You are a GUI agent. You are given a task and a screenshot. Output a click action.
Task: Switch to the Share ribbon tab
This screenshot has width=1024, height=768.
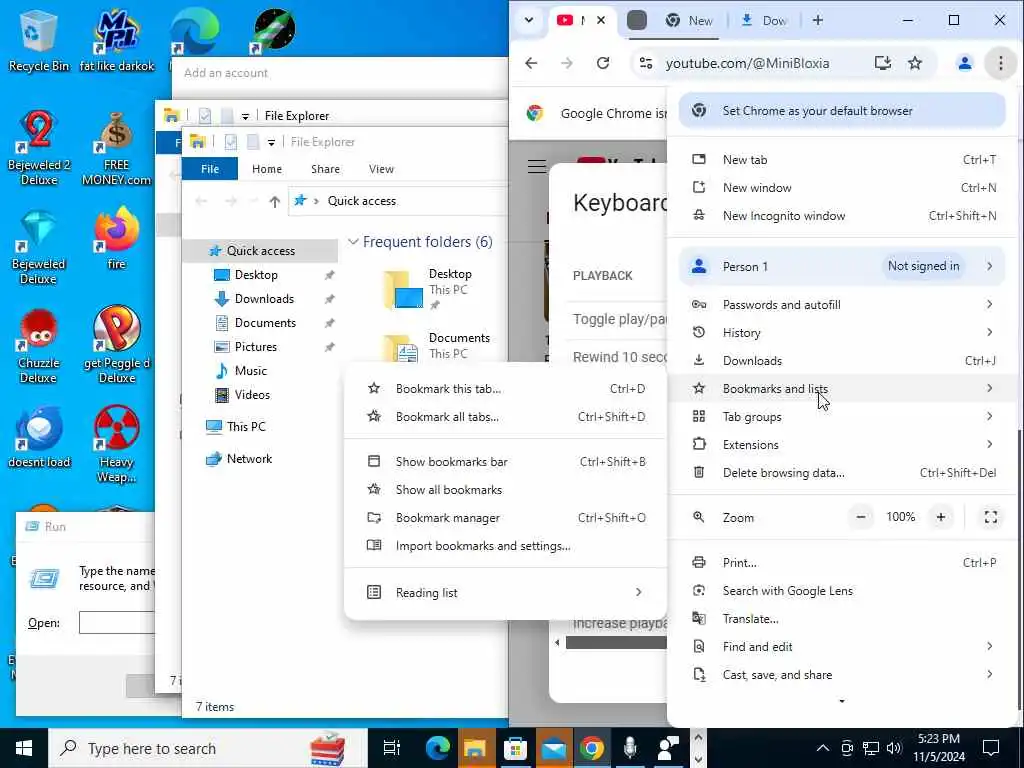(x=325, y=169)
